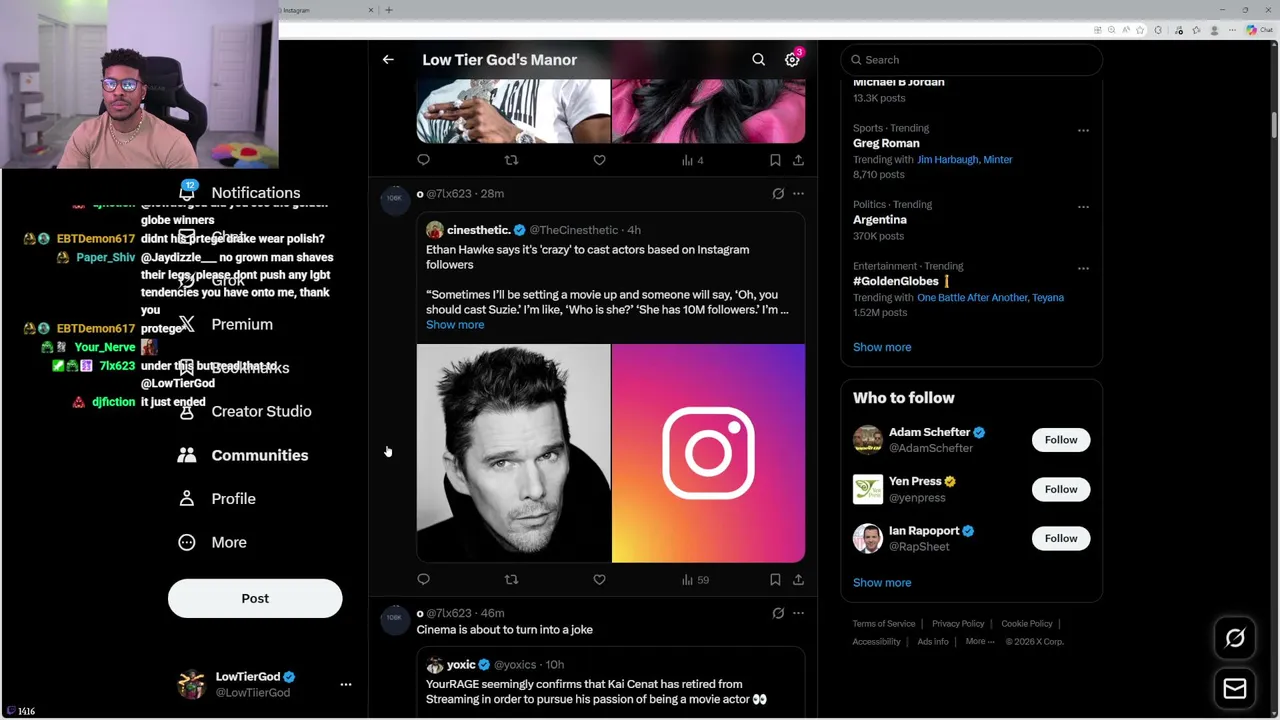Open community search magnifier icon
Image resolution: width=1280 pixels, height=720 pixels.
(x=759, y=60)
